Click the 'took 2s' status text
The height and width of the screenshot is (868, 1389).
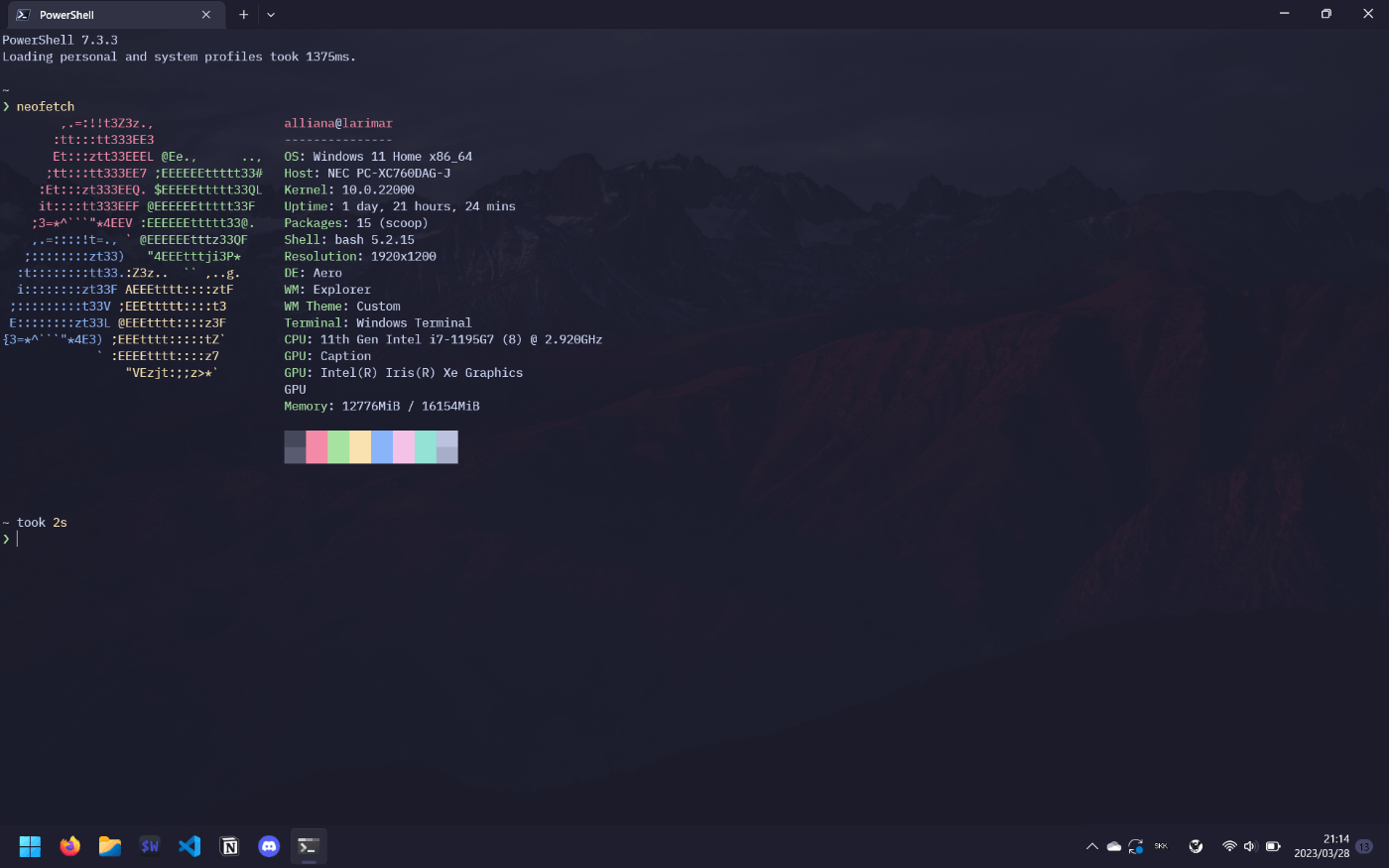coord(42,523)
